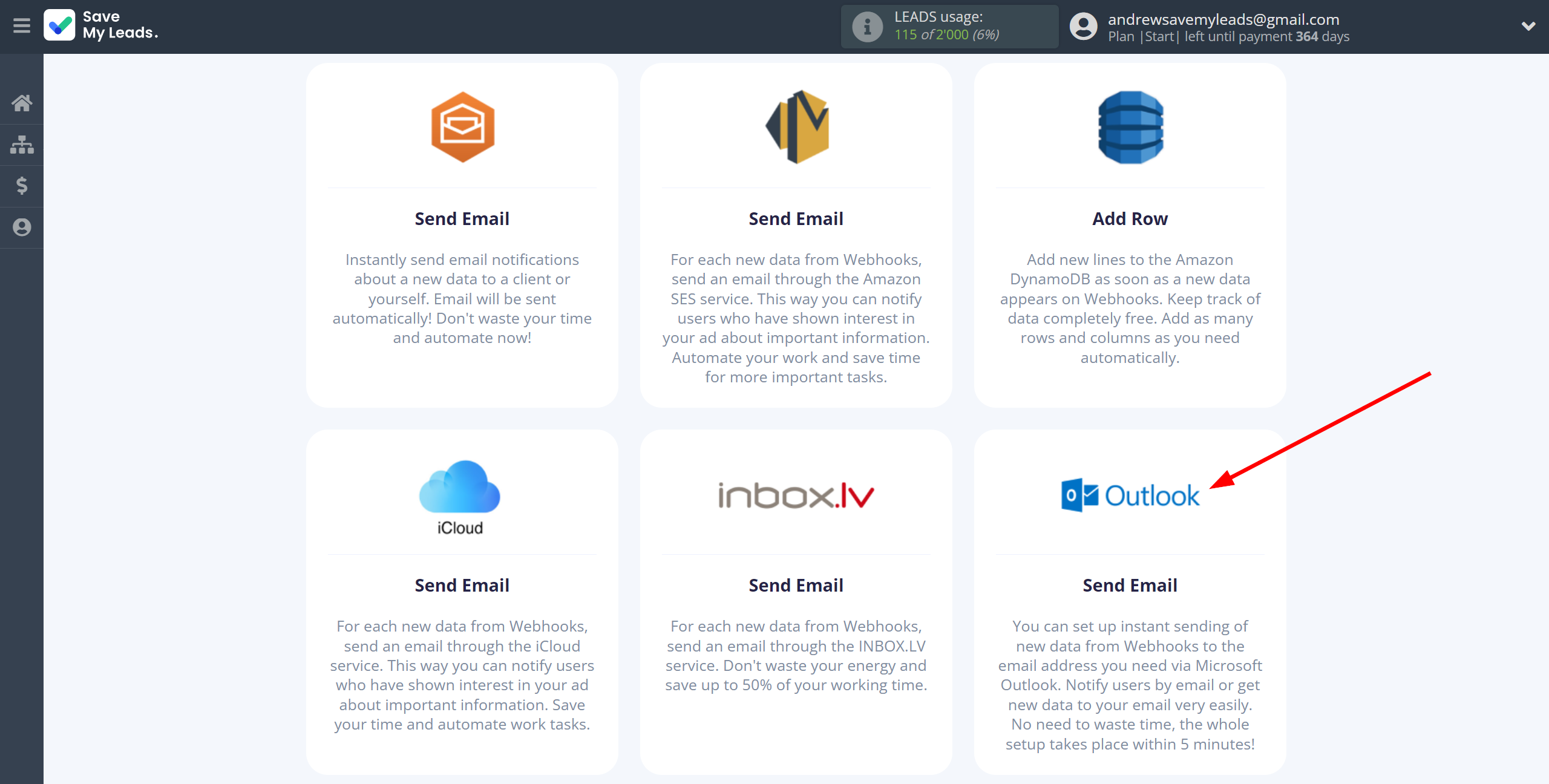Select the iCloud logo
The height and width of the screenshot is (784, 1549).
(460, 497)
